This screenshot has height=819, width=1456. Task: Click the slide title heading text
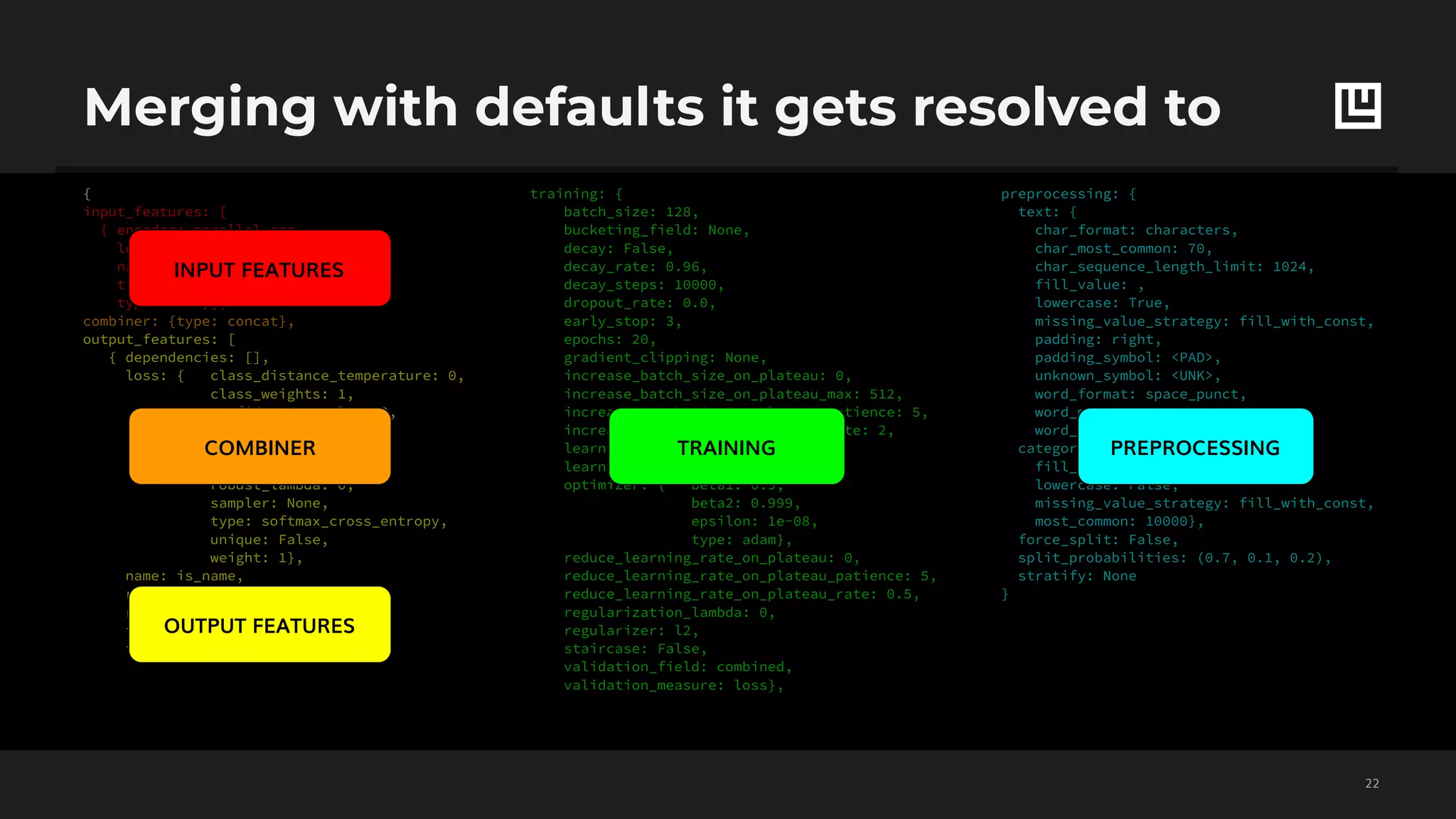[x=652, y=107]
